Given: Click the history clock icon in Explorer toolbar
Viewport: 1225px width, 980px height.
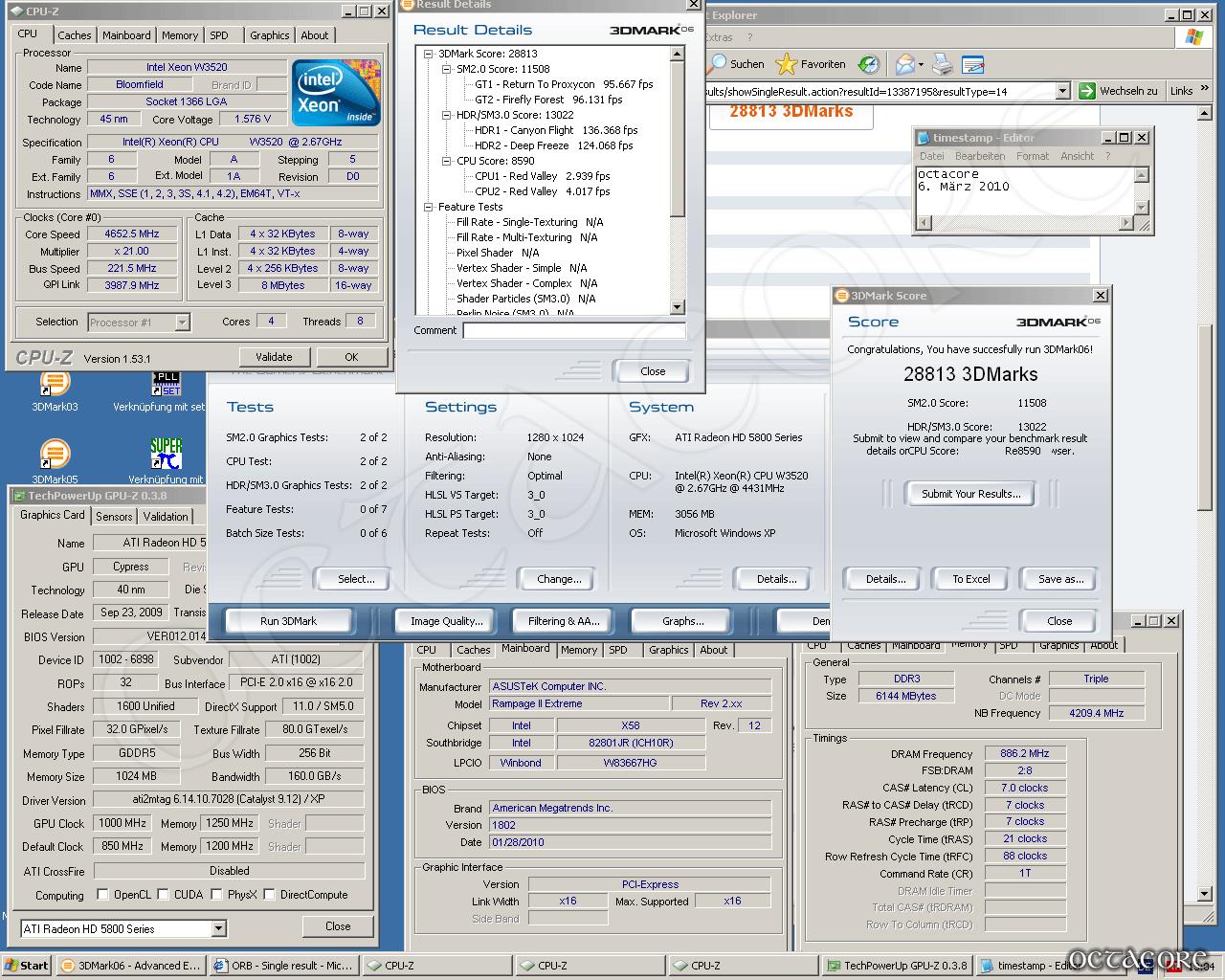Looking at the screenshot, I should point(868,64).
